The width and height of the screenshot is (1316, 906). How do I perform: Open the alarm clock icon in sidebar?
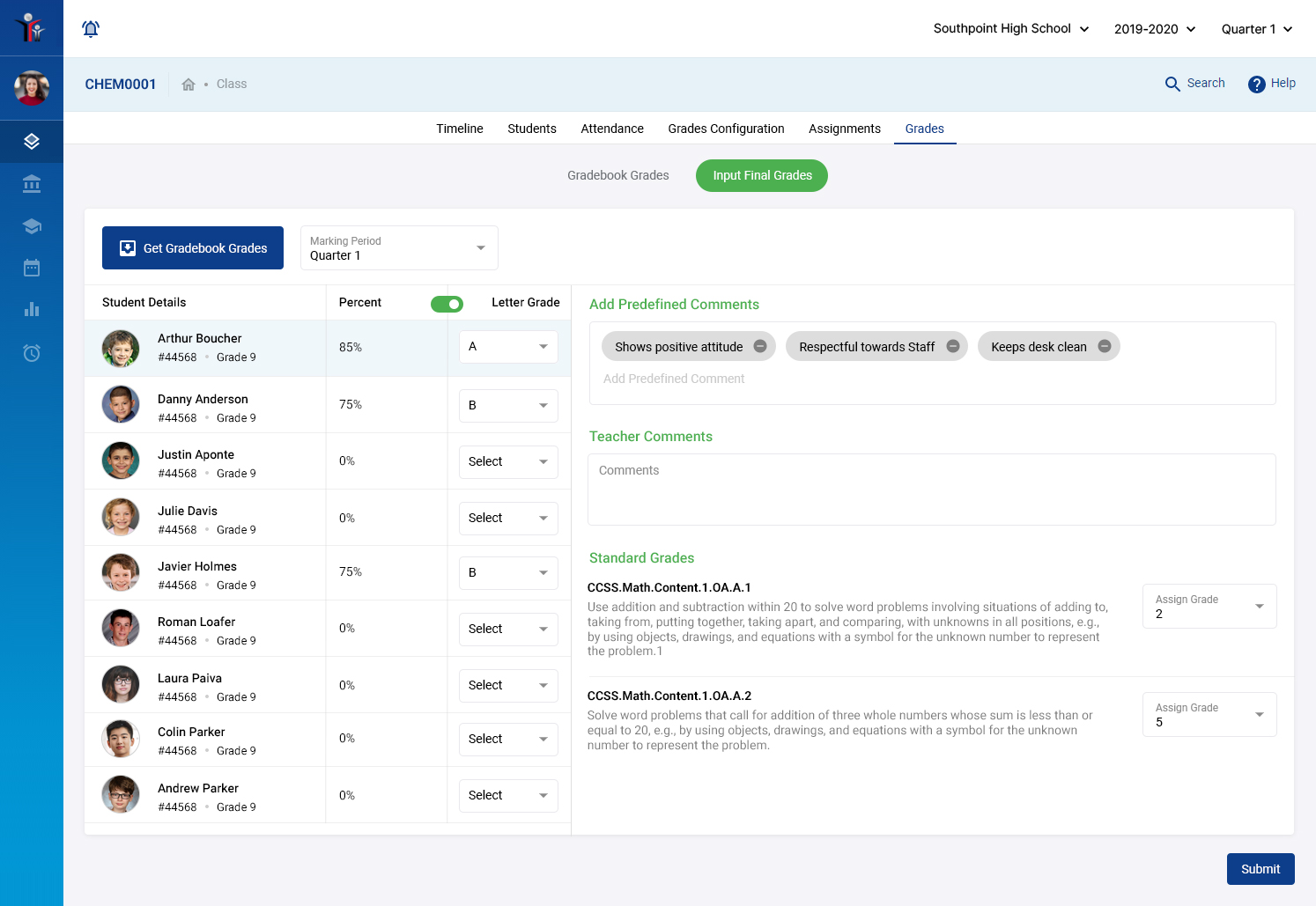[x=32, y=352]
